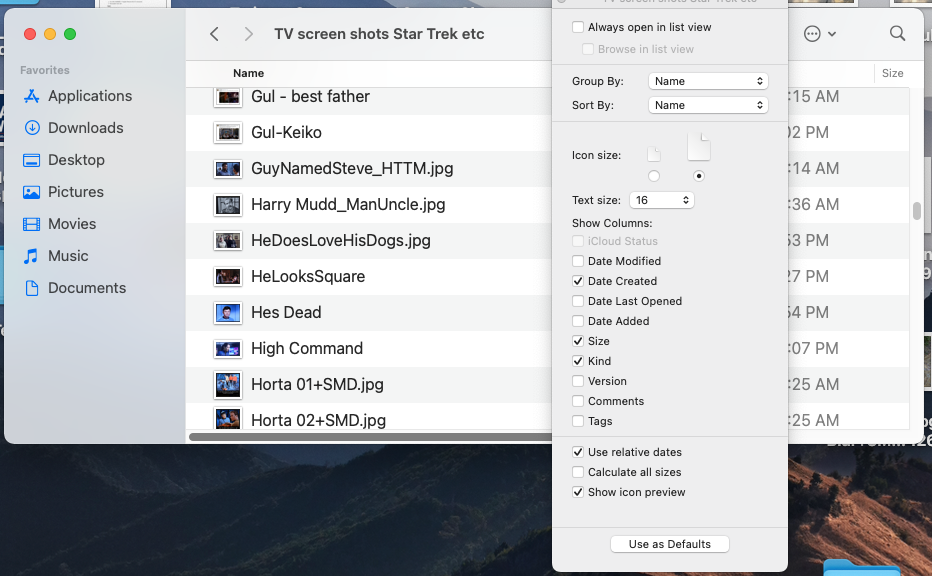The height and width of the screenshot is (576, 932).
Task: Uncheck Date Created column option
Action: [x=578, y=281]
